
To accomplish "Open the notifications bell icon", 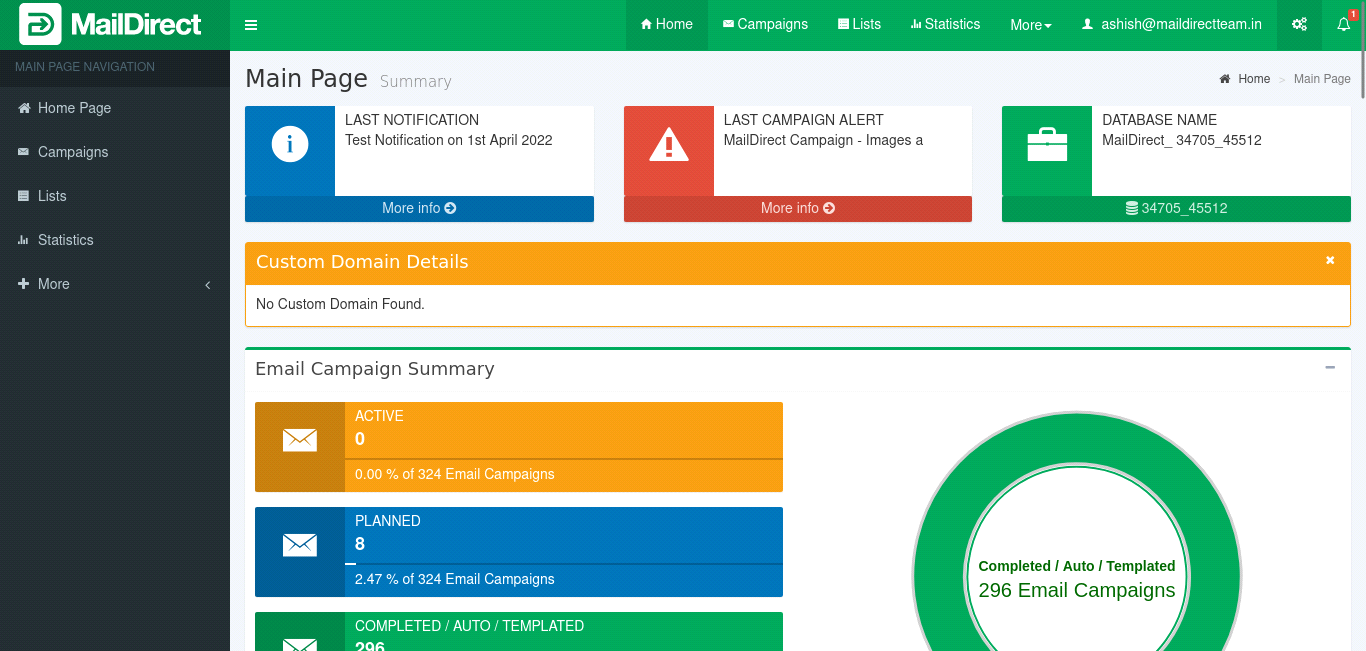I will click(1343, 25).
